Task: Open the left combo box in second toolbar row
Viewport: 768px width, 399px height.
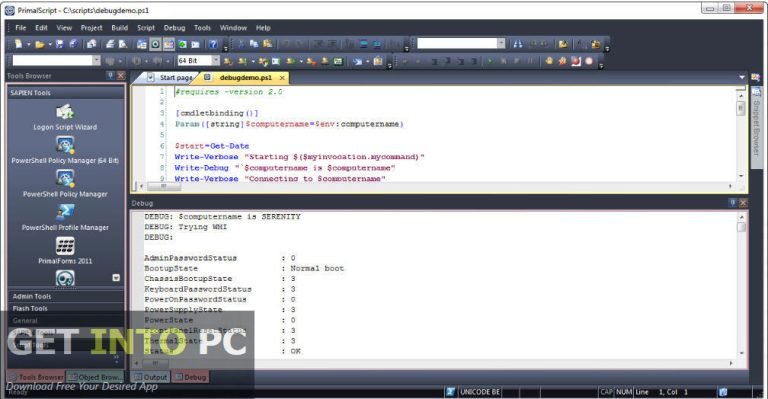Action: pyautogui.click(x=96, y=60)
